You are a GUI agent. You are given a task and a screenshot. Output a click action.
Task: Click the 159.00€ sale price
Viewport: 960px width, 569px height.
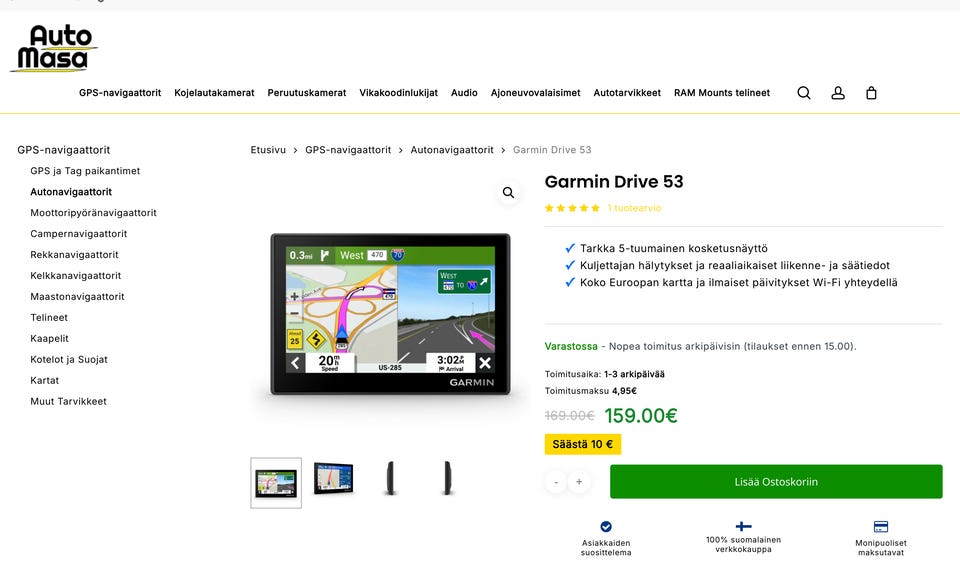(x=641, y=416)
